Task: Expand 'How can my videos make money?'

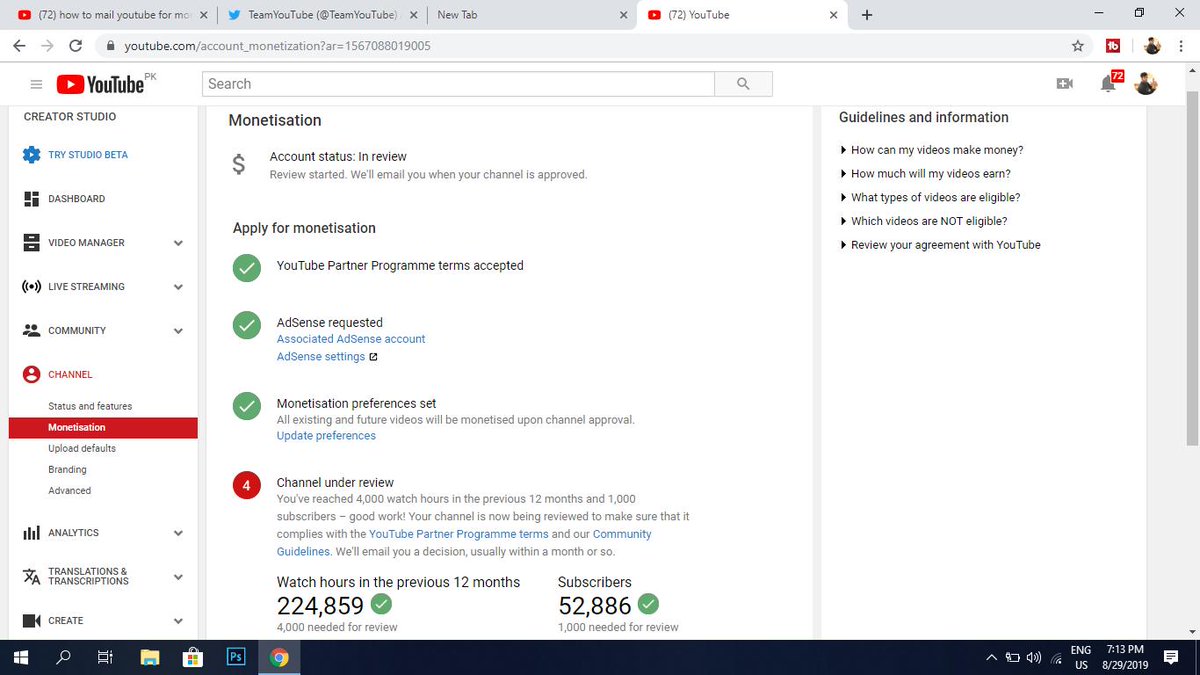Action: click(931, 150)
